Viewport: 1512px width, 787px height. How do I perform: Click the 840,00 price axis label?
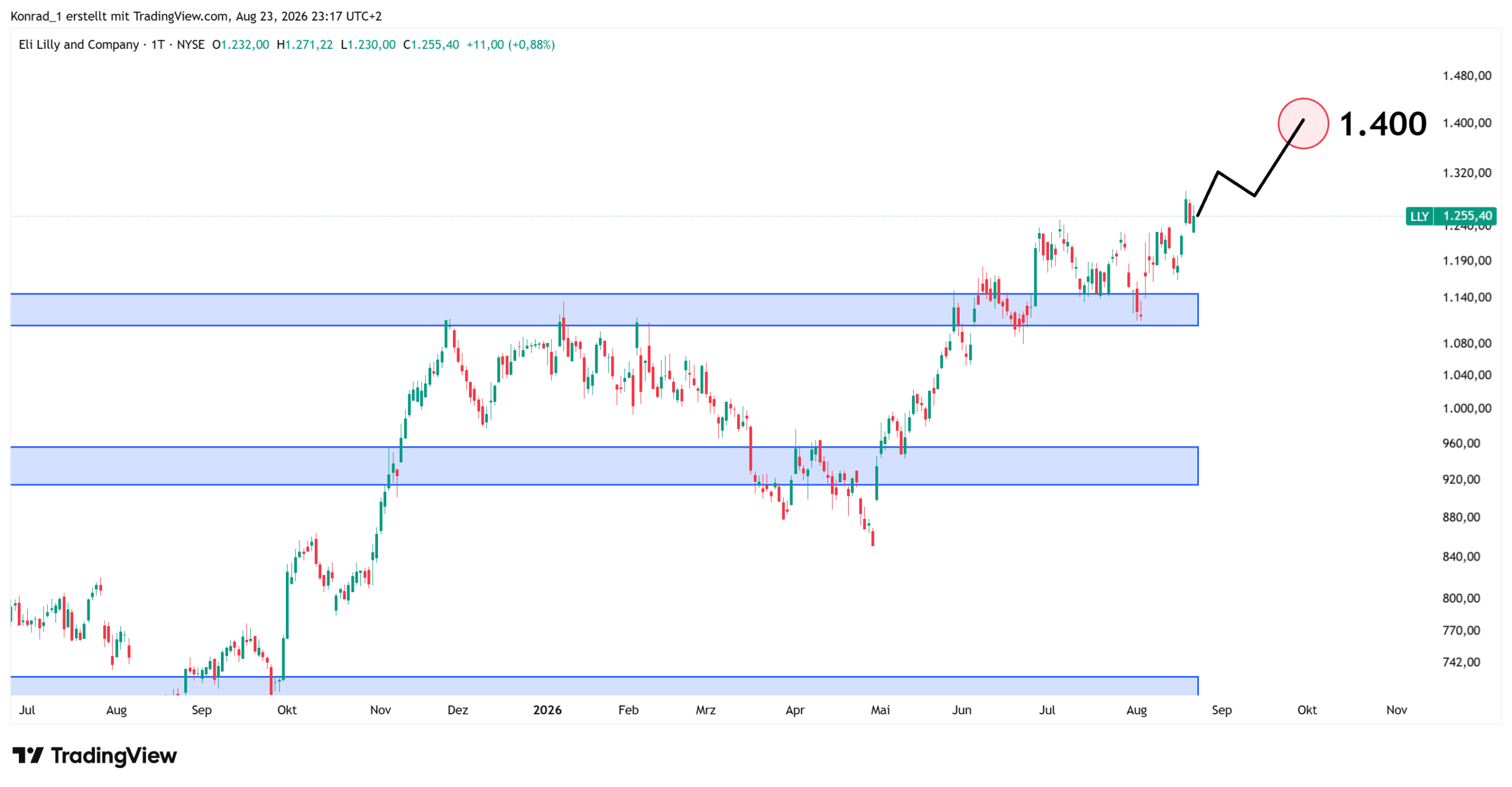pos(1461,557)
